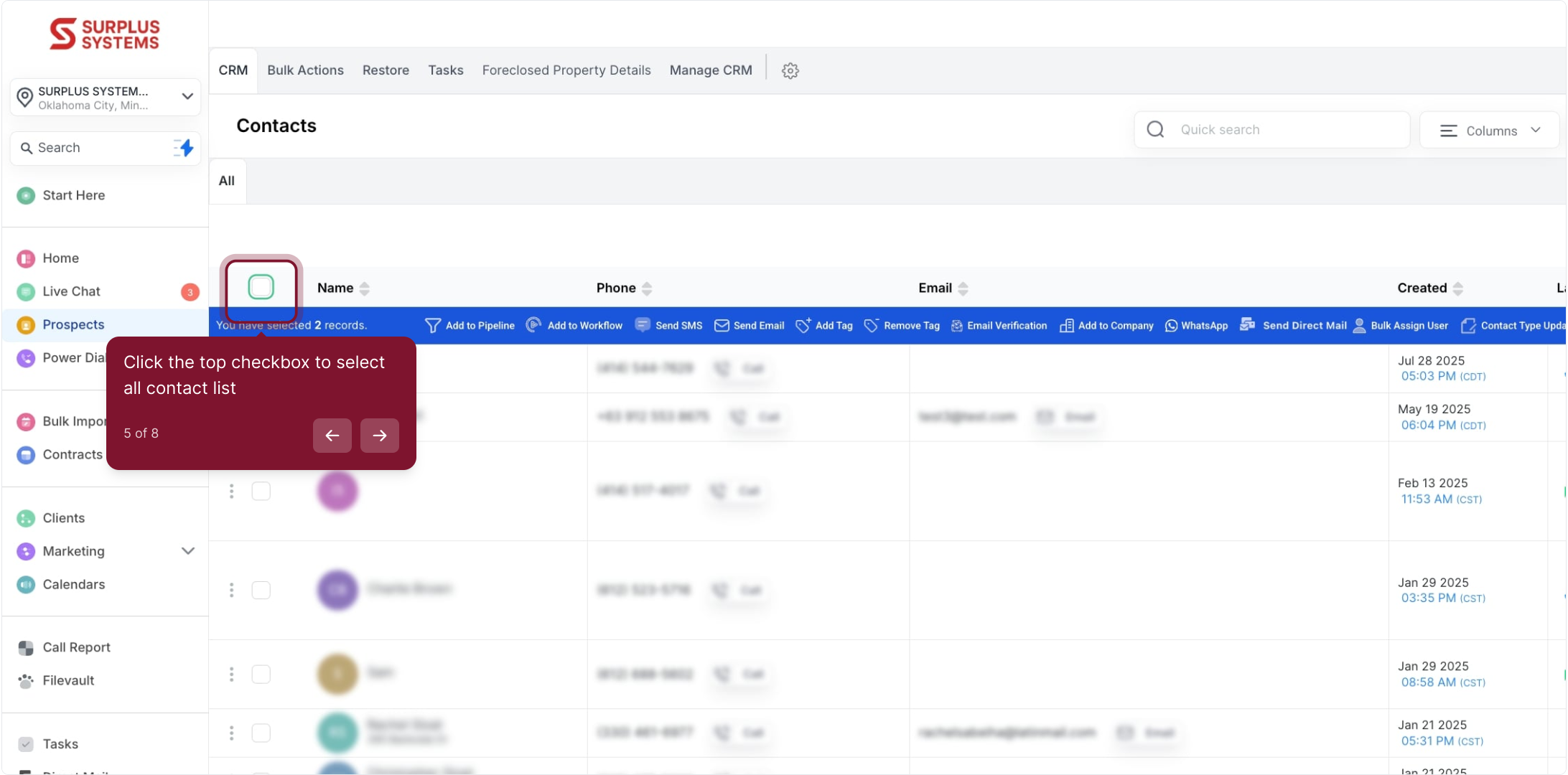
Task: Click the Add Tag icon in action bar
Action: (803, 326)
